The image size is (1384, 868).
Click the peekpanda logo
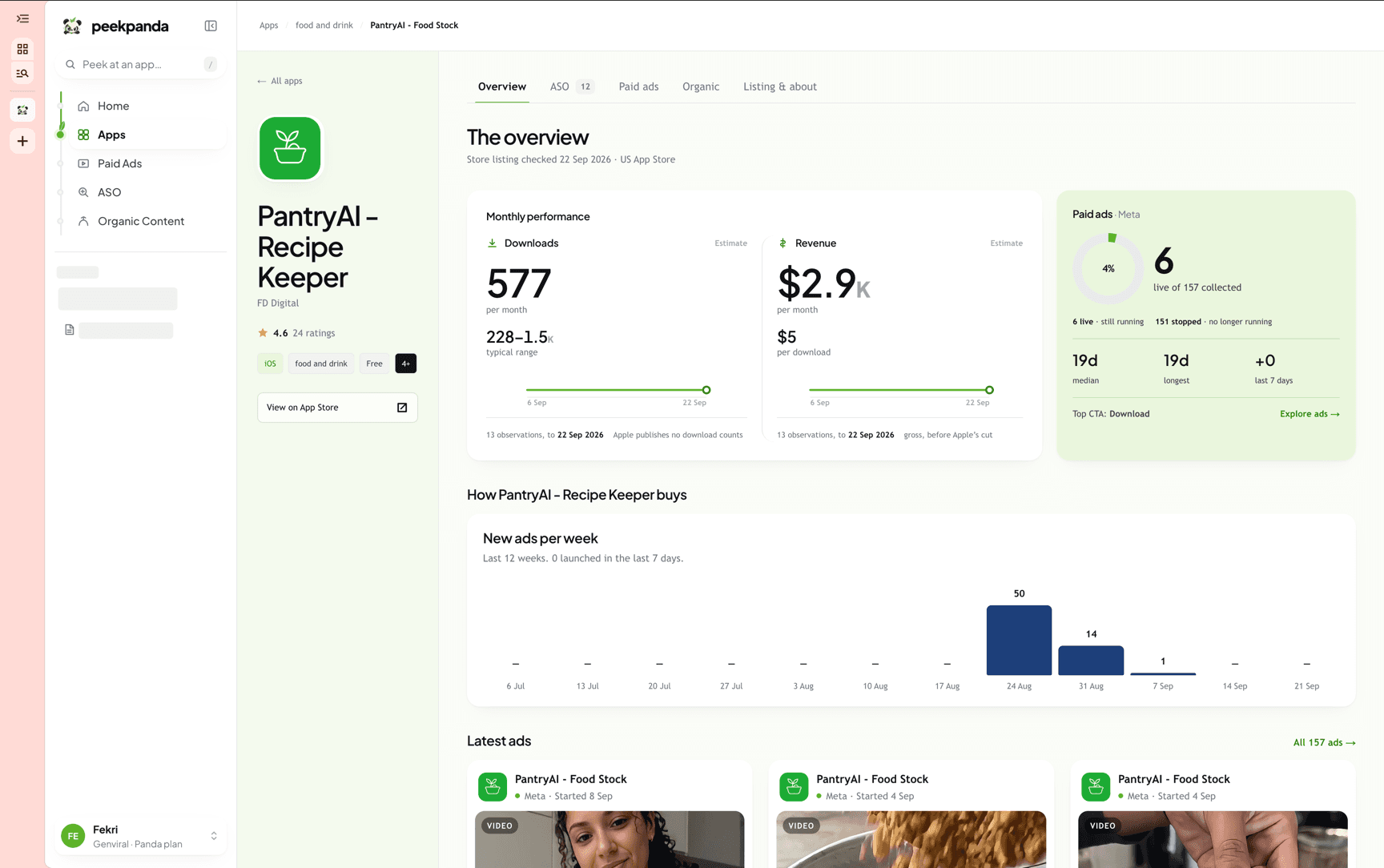click(x=115, y=26)
